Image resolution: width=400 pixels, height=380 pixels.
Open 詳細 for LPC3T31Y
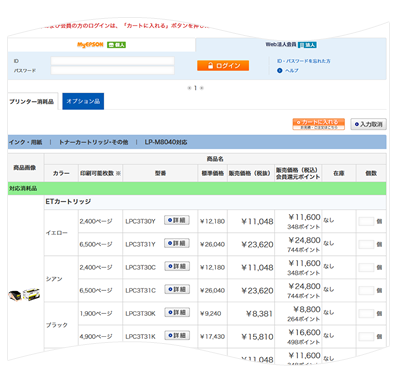(177, 243)
